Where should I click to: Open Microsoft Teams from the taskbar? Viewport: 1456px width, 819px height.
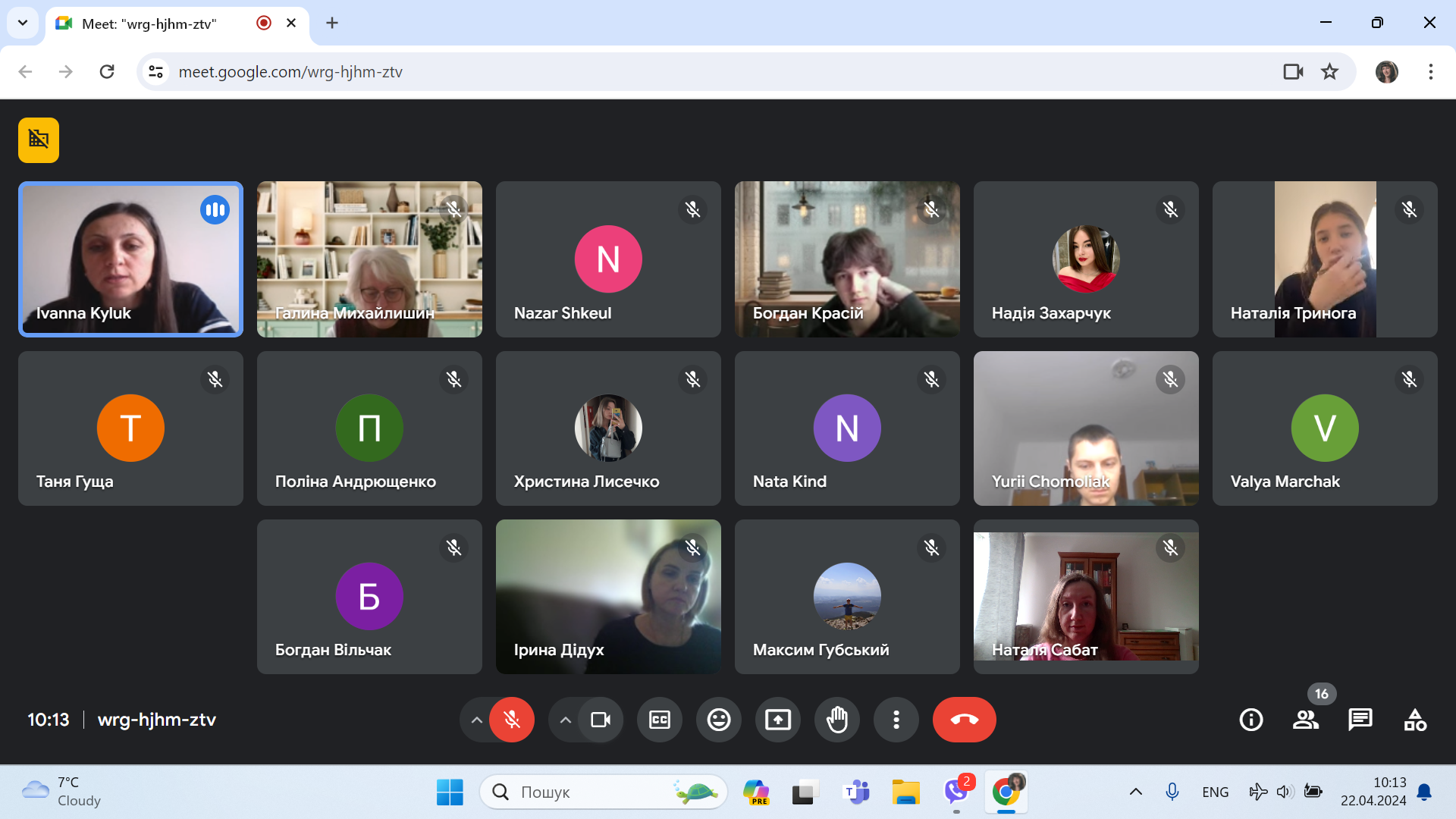(x=856, y=792)
